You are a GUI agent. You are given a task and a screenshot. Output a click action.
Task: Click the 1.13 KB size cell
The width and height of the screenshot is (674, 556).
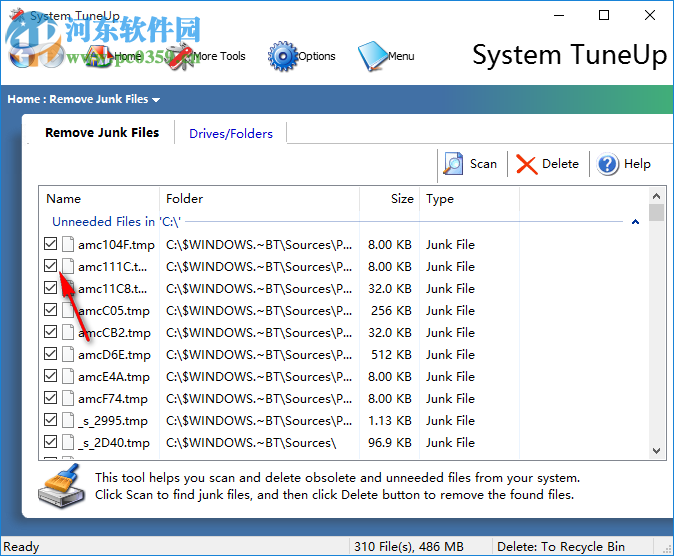(390, 420)
